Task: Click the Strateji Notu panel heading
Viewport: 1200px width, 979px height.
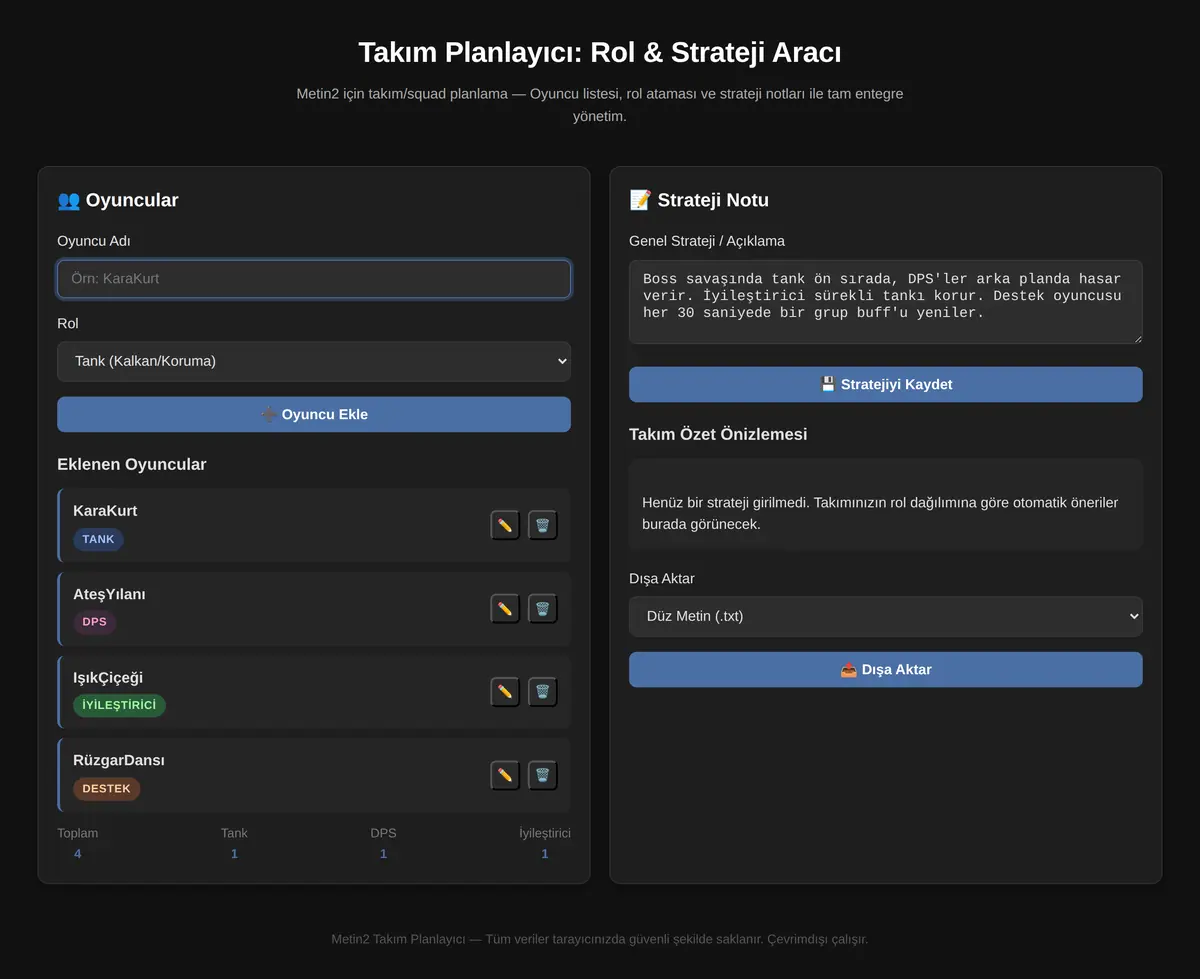Action: click(699, 200)
